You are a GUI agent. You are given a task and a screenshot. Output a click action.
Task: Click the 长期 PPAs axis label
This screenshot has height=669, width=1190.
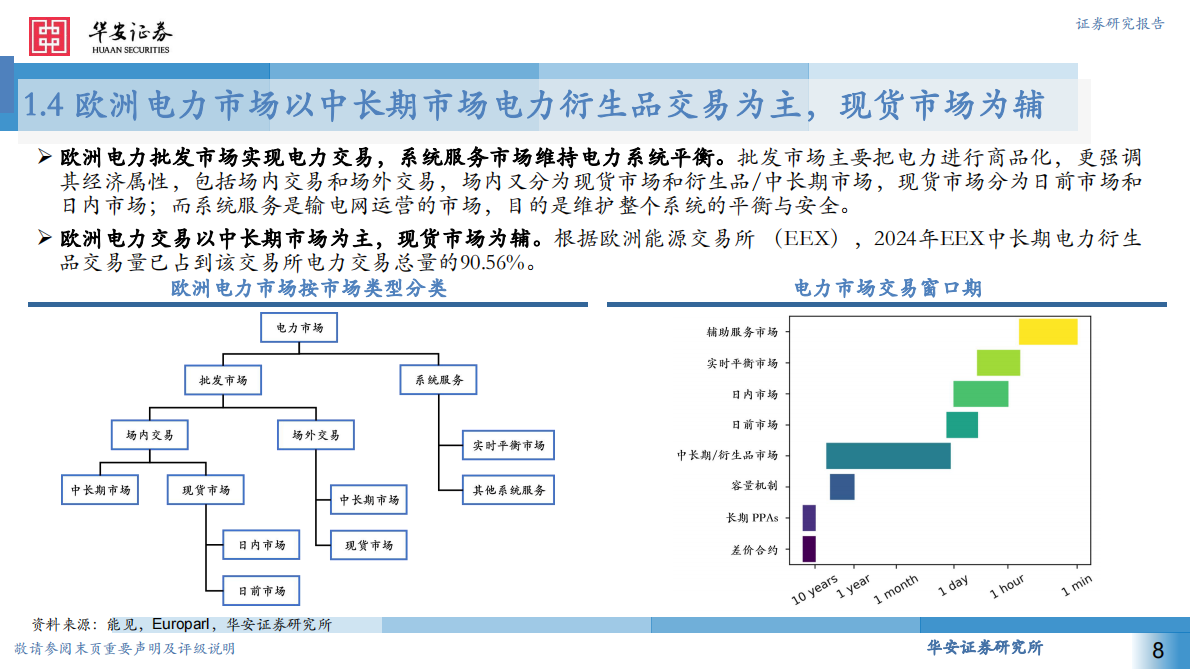752,518
